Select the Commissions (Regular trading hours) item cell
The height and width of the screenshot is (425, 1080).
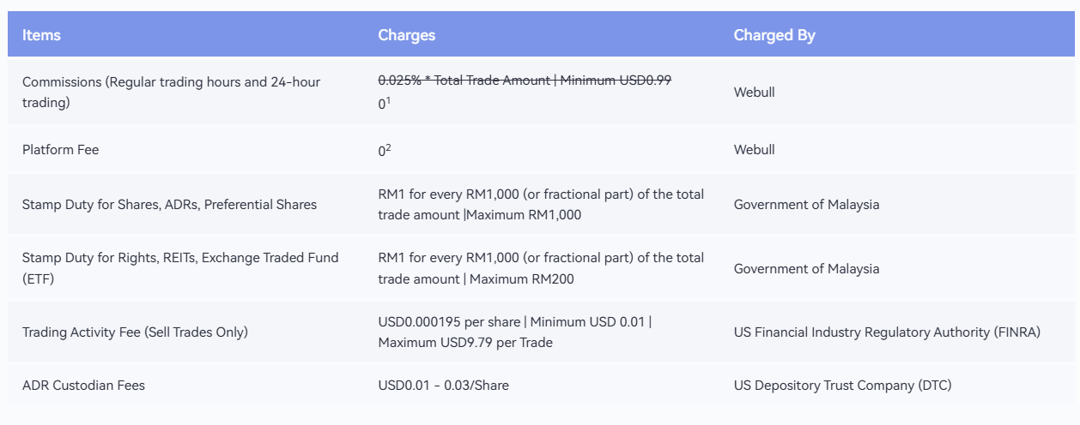(x=172, y=91)
